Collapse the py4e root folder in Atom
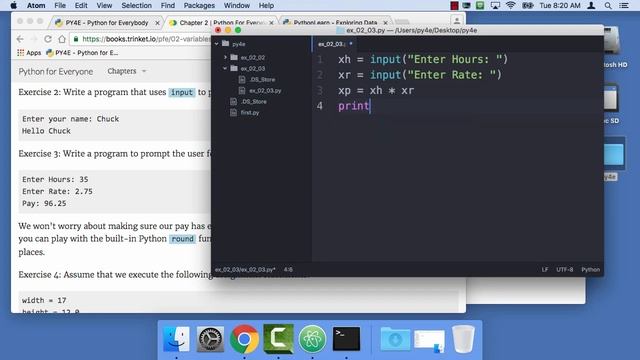Screen dimensions: 640x360 [x=217, y=44]
